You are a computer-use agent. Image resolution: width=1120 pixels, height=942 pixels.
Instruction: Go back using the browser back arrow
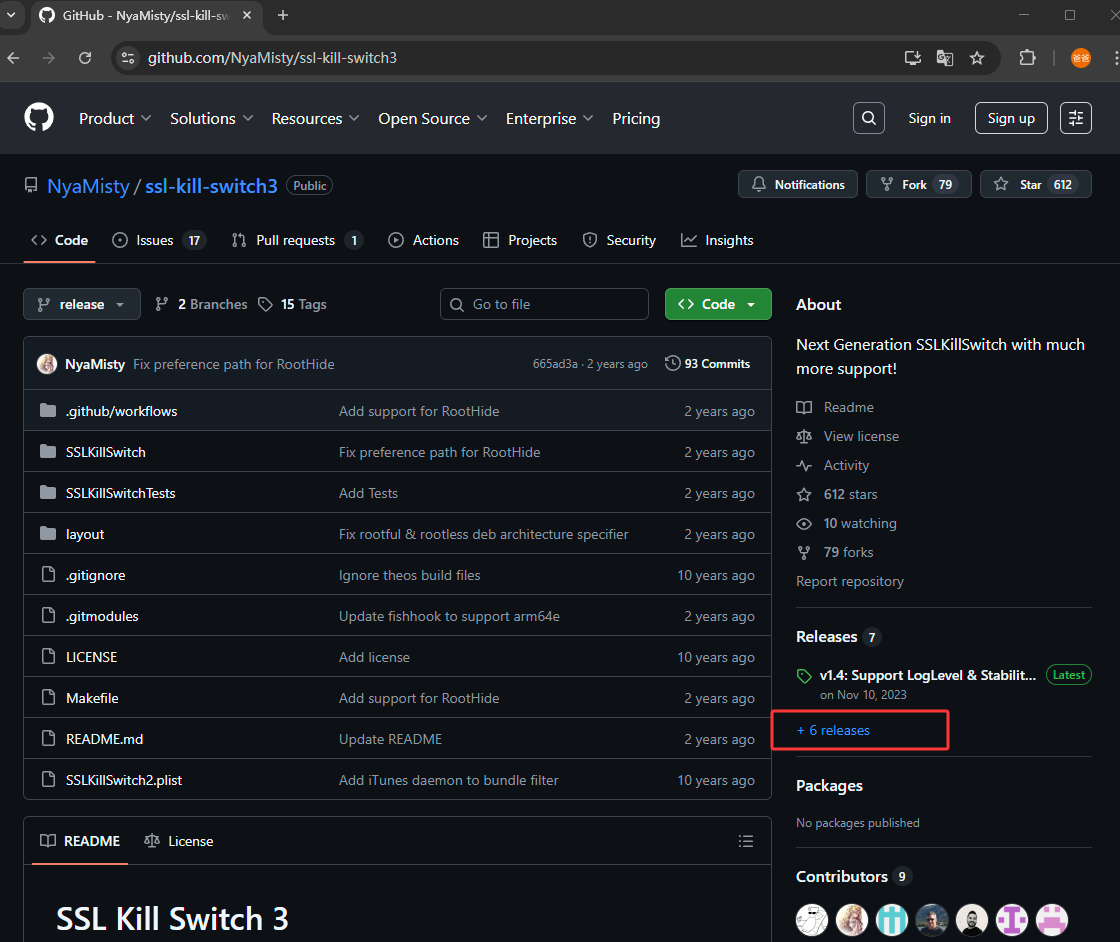[x=14, y=58]
